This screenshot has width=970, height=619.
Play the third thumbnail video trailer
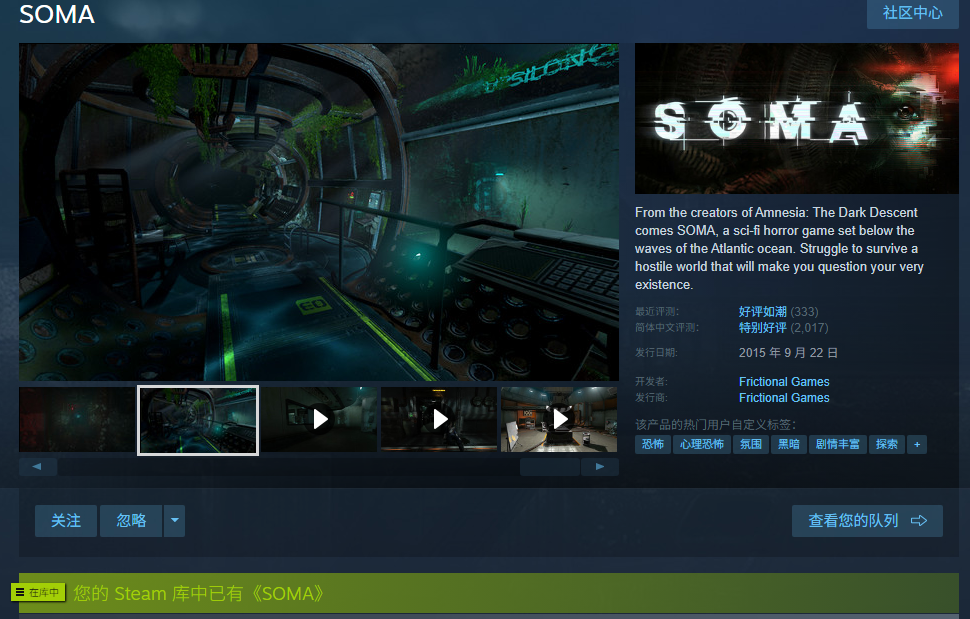coord(319,420)
